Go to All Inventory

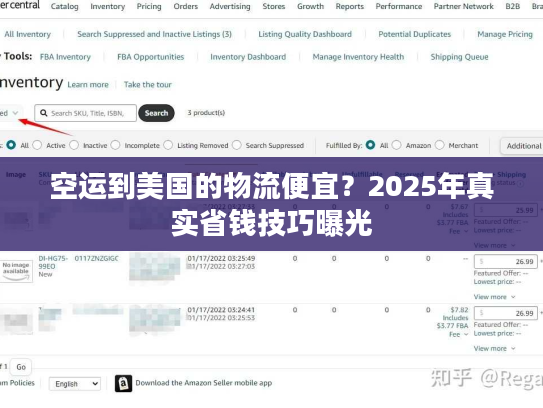point(27,34)
